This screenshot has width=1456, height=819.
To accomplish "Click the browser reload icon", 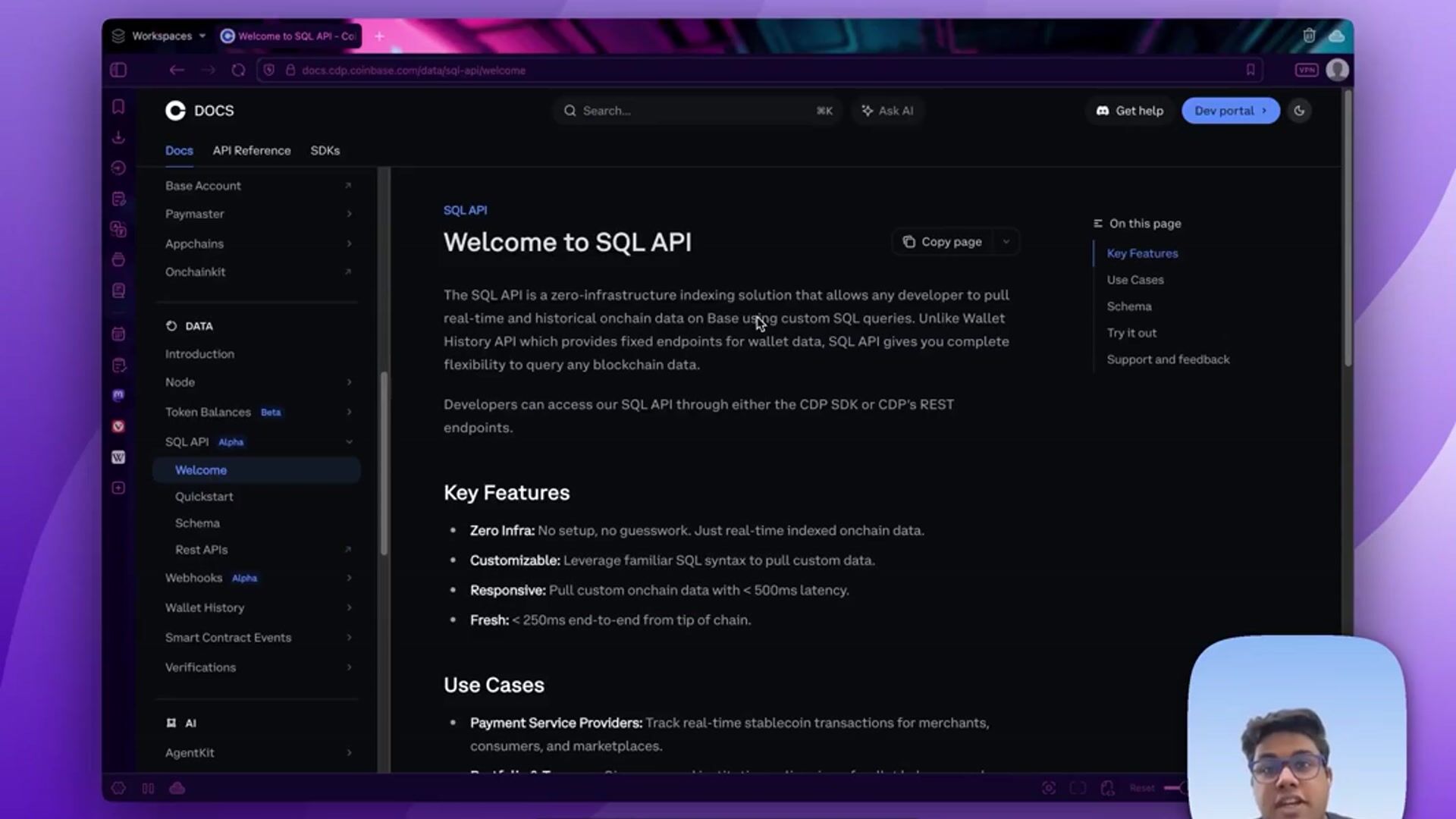I will (238, 70).
